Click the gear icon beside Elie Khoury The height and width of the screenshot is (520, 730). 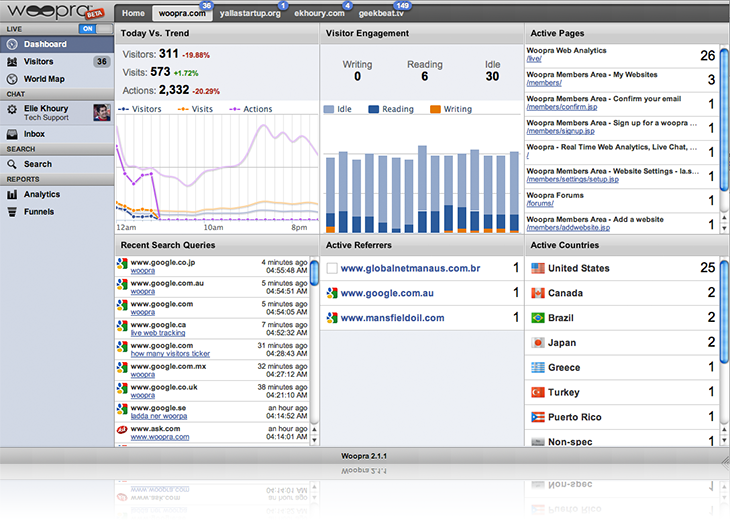(12, 110)
